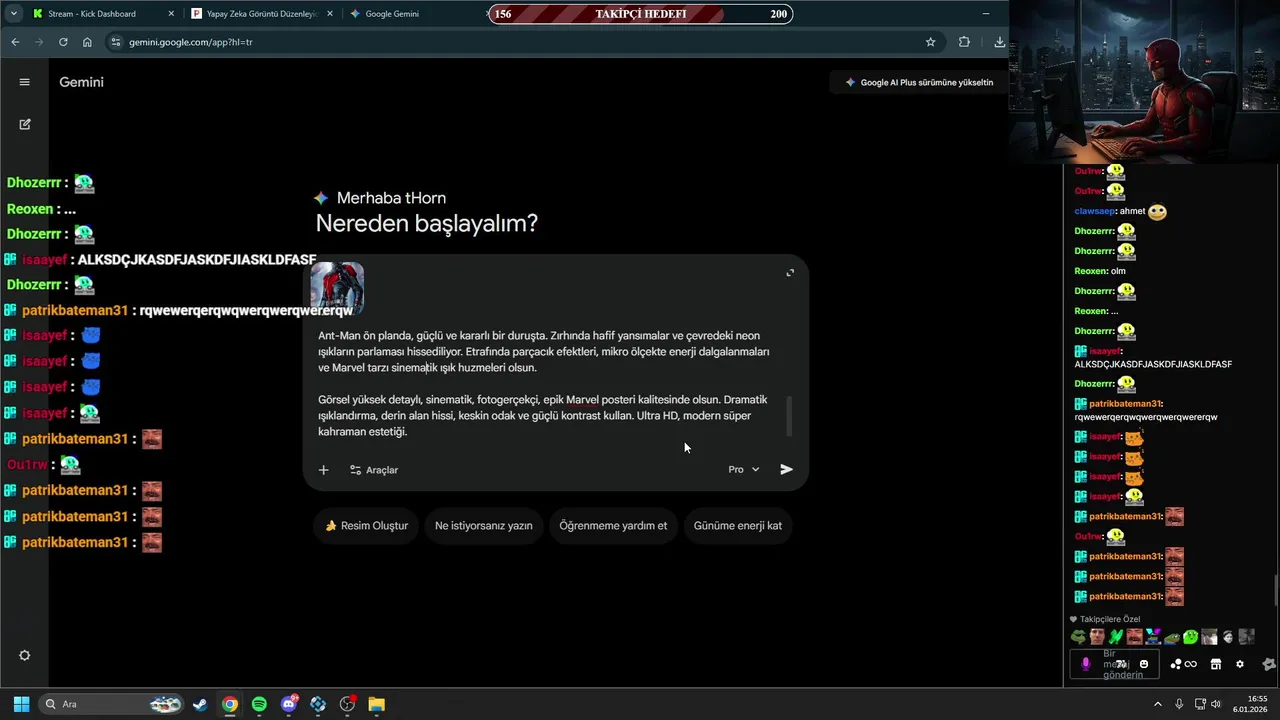Click clawsaep username in Kick chat
The image size is (1280, 720).
pos(1095,211)
